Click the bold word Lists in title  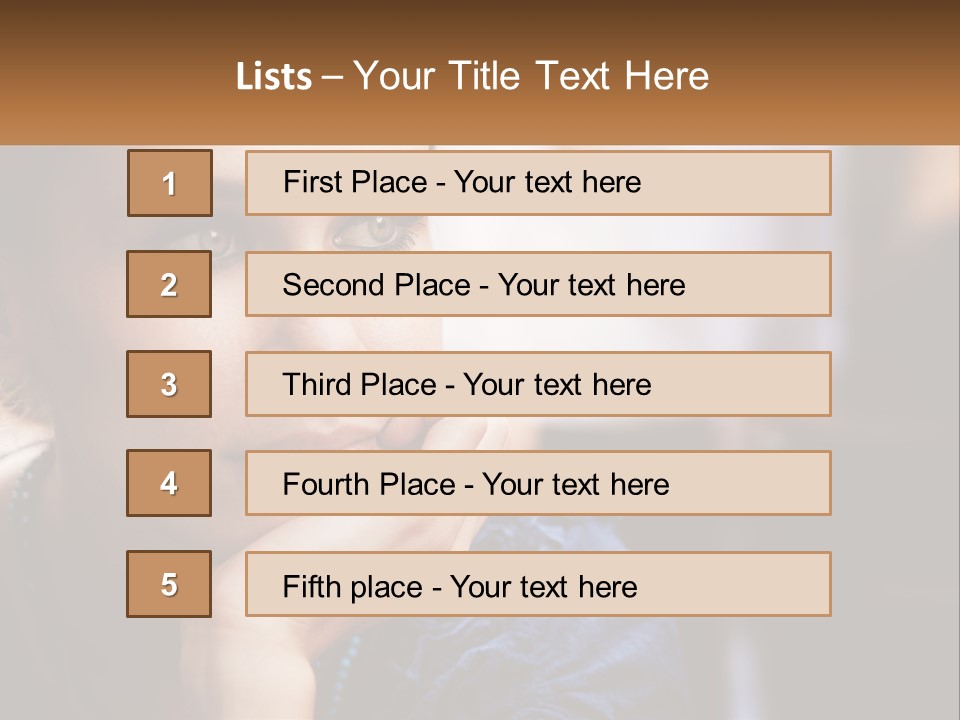pos(274,77)
